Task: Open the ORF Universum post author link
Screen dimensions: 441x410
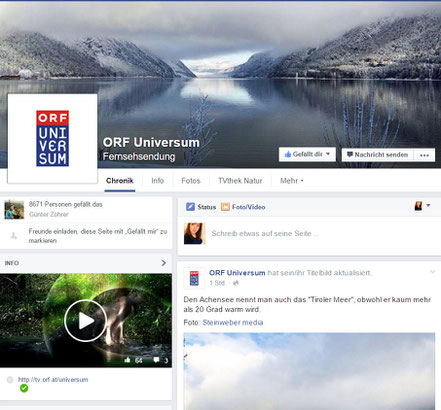Action: click(x=237, y=273)
